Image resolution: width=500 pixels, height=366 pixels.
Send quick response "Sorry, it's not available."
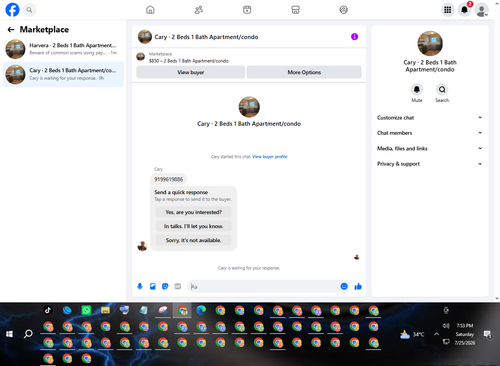pos(194,240)
